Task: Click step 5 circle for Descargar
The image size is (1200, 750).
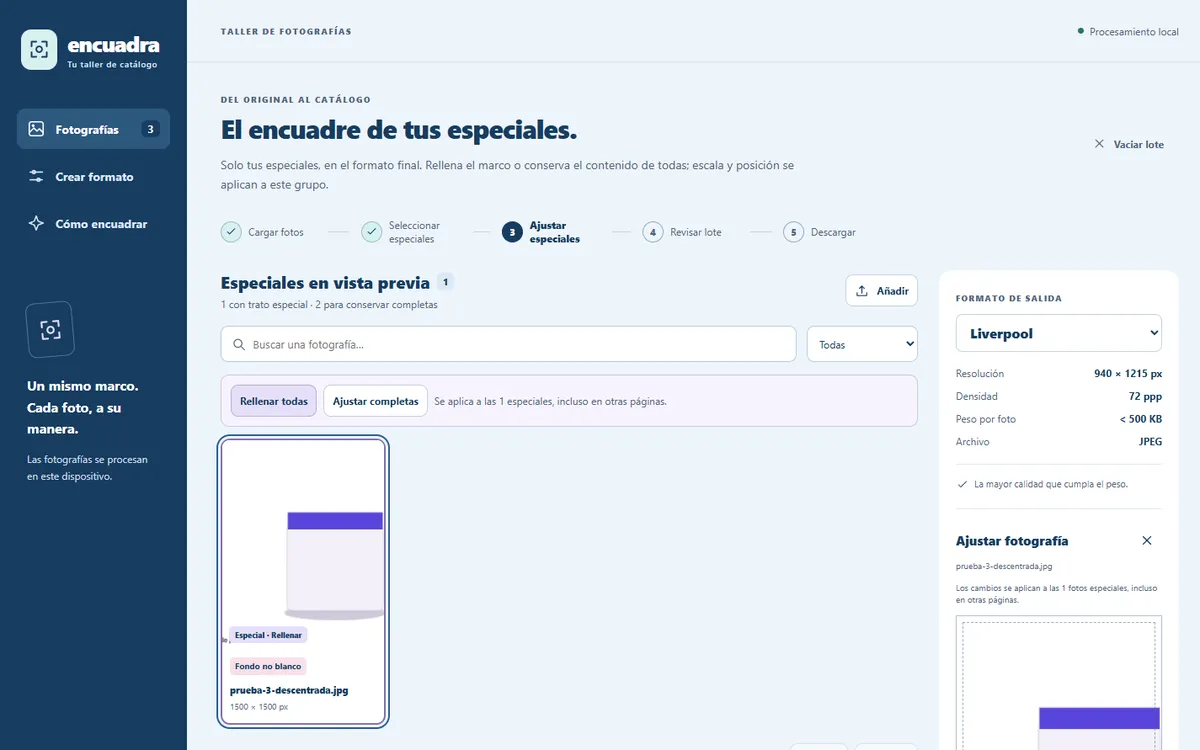Action: click(x=794, y=232)
